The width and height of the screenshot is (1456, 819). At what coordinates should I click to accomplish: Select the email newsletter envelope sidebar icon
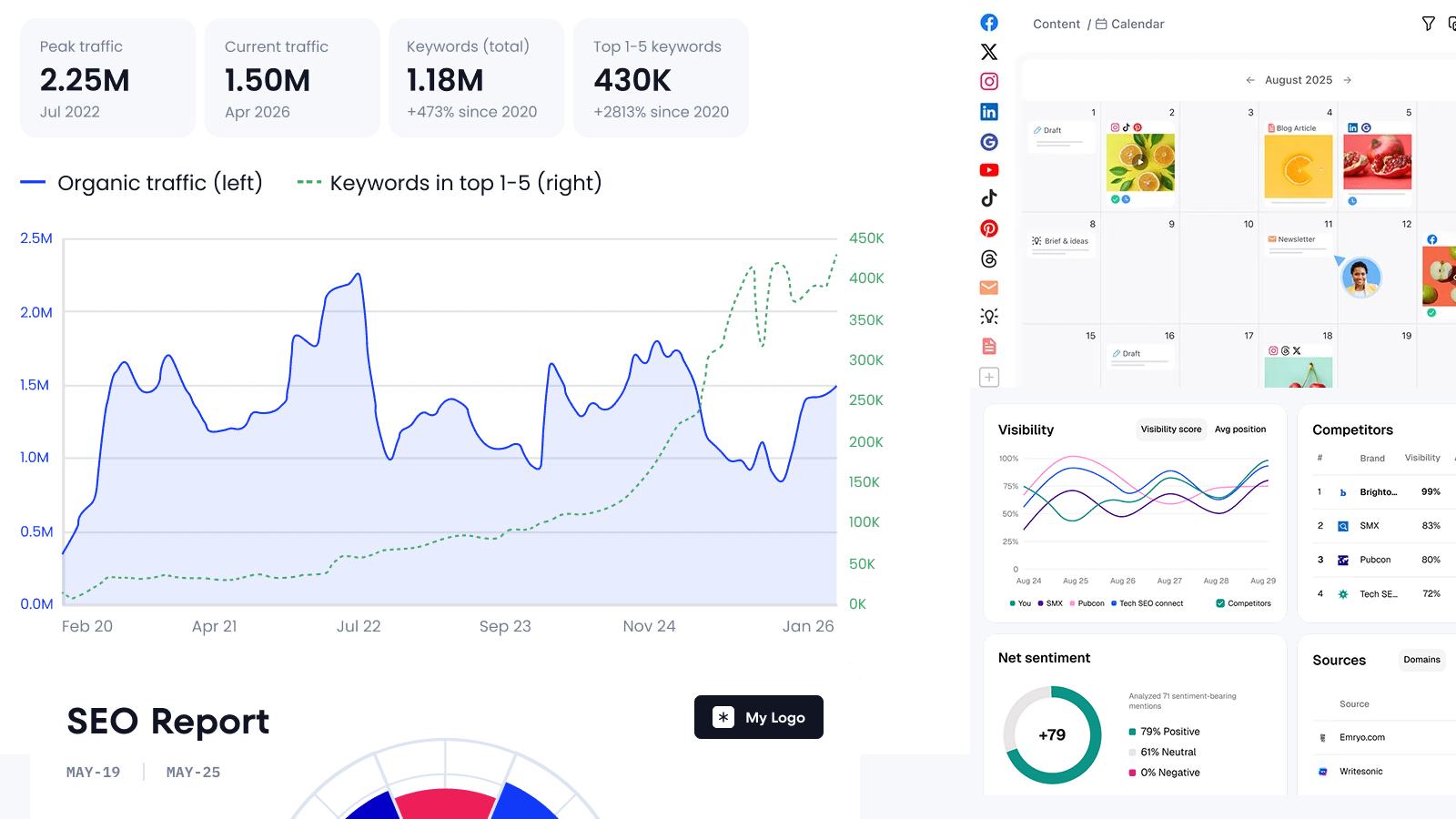pyautogui.click(x=989, y=288)
